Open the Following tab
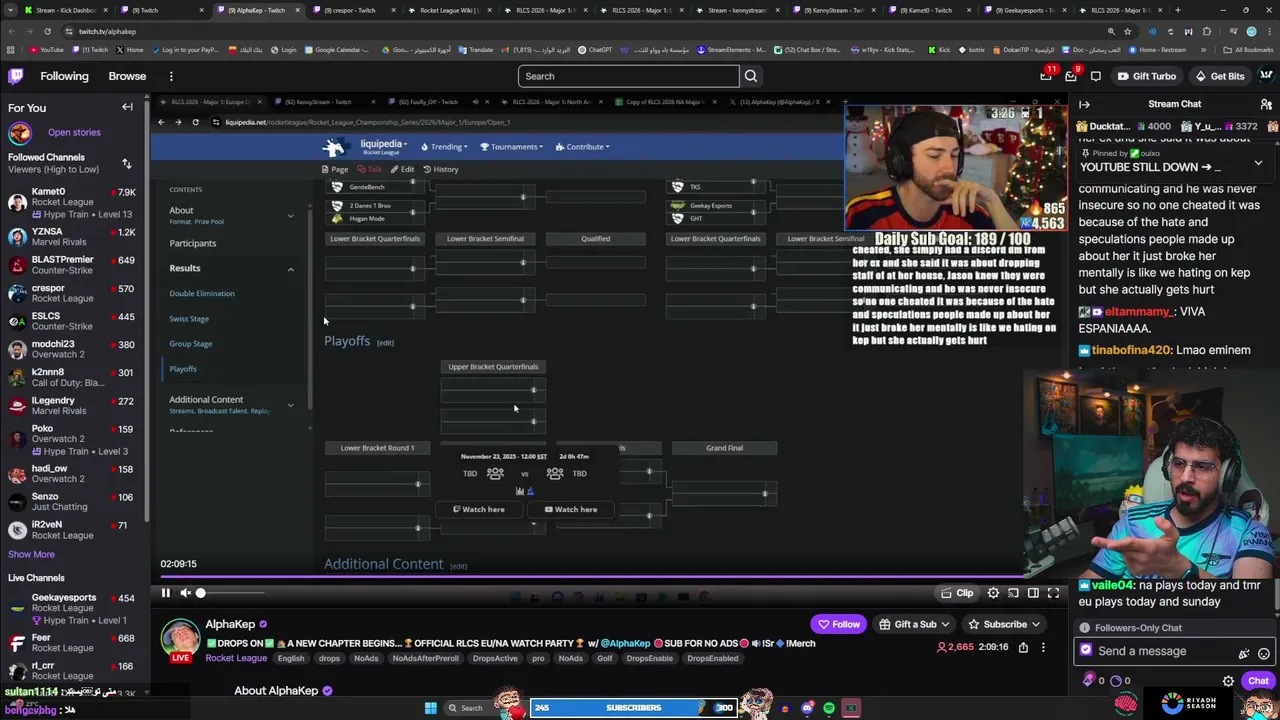Viewport: 1280px width, 720px height. pos(64,76)
